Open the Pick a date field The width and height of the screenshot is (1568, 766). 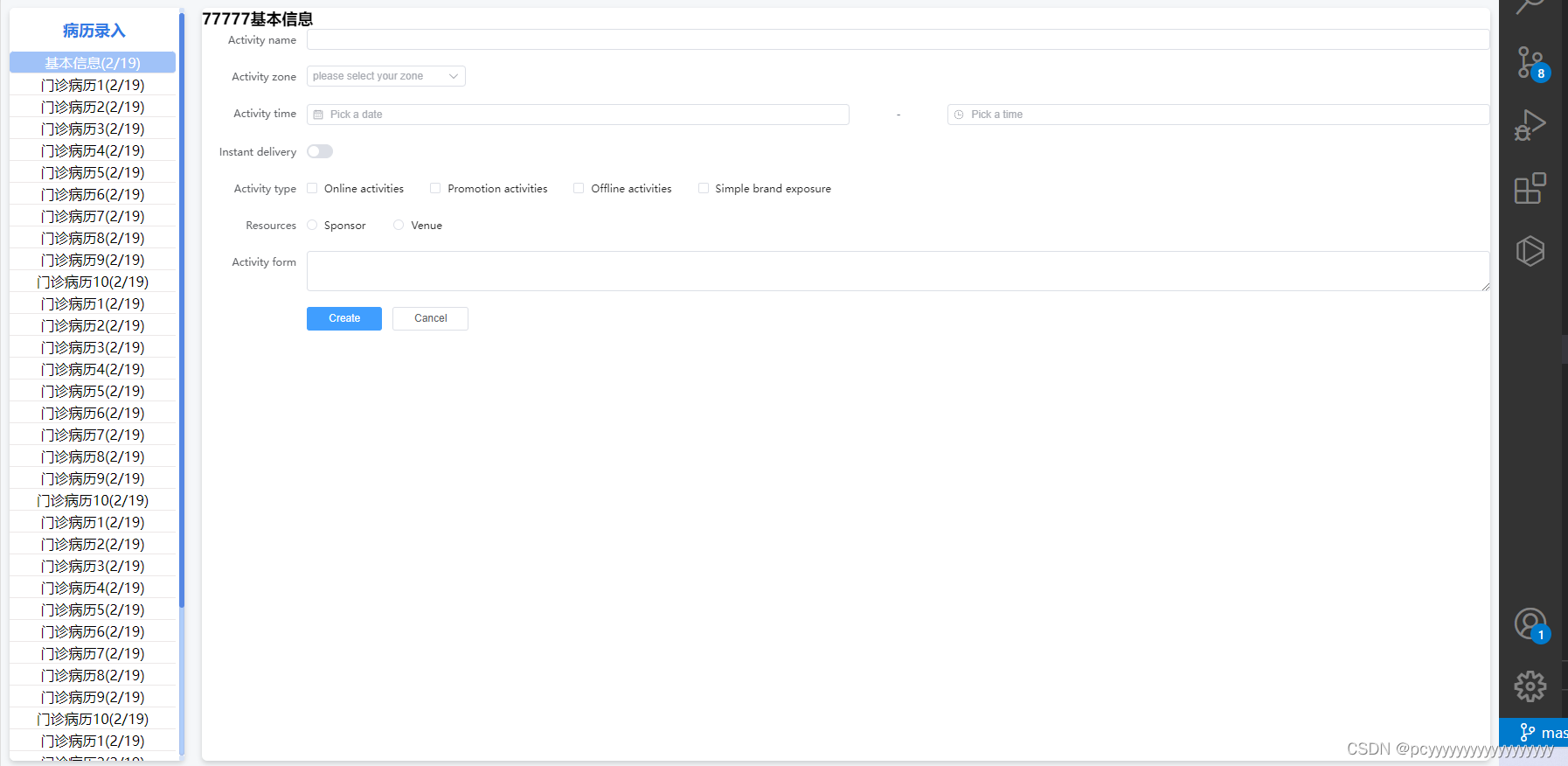coord(578,115)
